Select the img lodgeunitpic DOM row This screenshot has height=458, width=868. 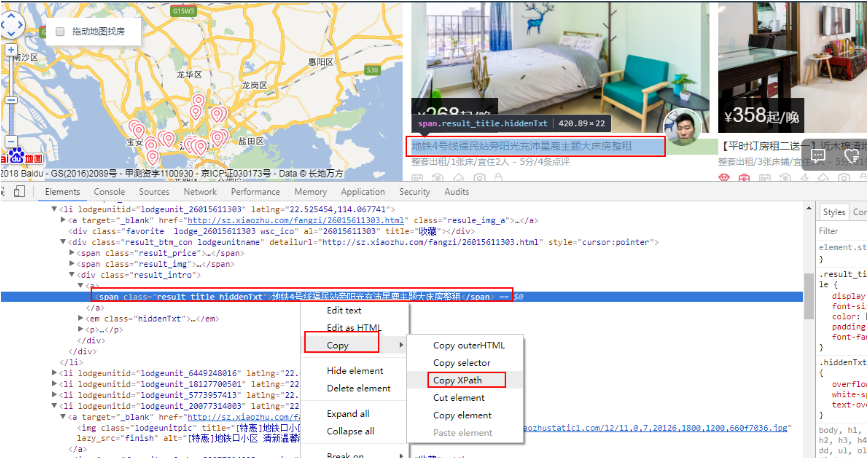(x=188, y=428)
